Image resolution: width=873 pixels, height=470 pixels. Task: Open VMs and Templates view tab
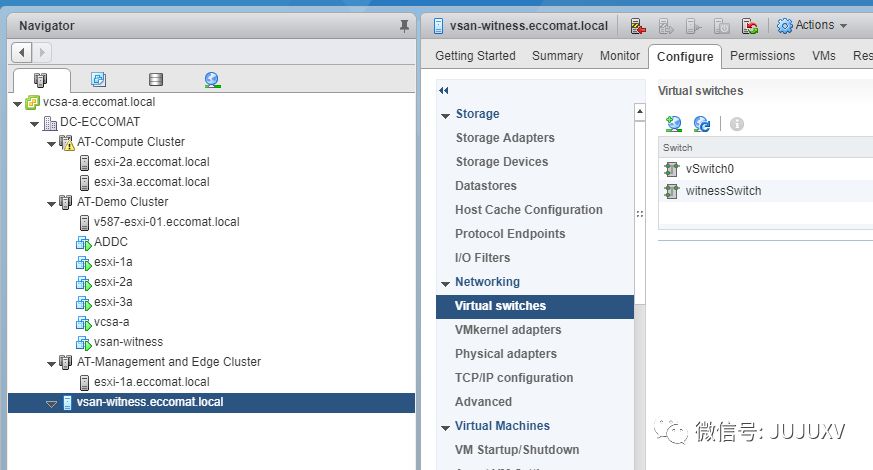pos(99,80)
